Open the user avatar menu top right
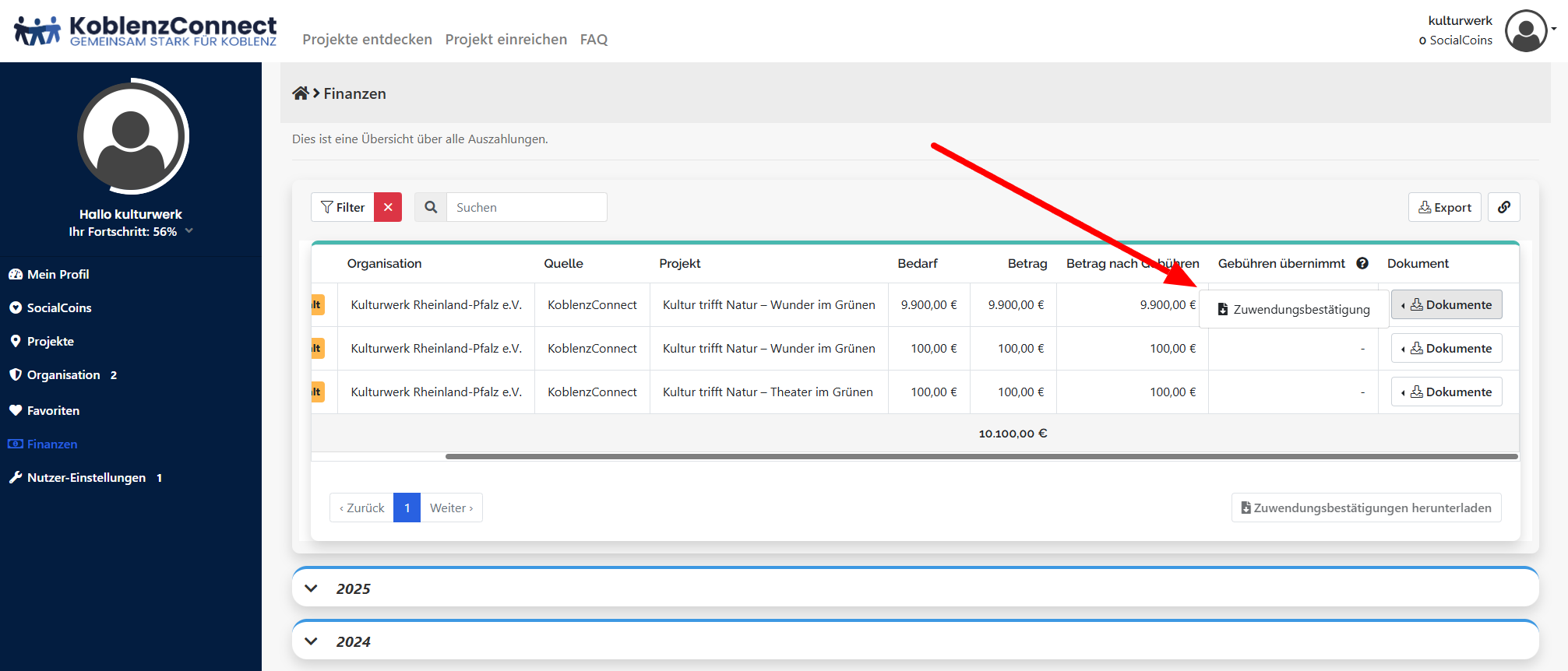Screen dimensions: 1568x671 pyautogui.click(x=1527, y=31)
